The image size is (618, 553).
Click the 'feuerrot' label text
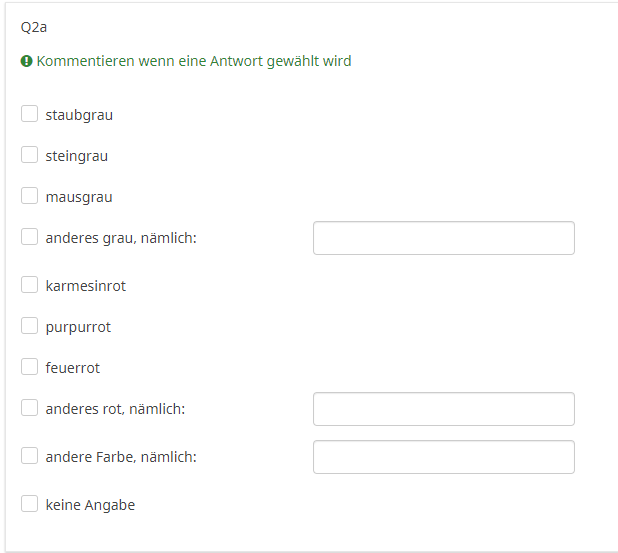click(x=73, y=368)
